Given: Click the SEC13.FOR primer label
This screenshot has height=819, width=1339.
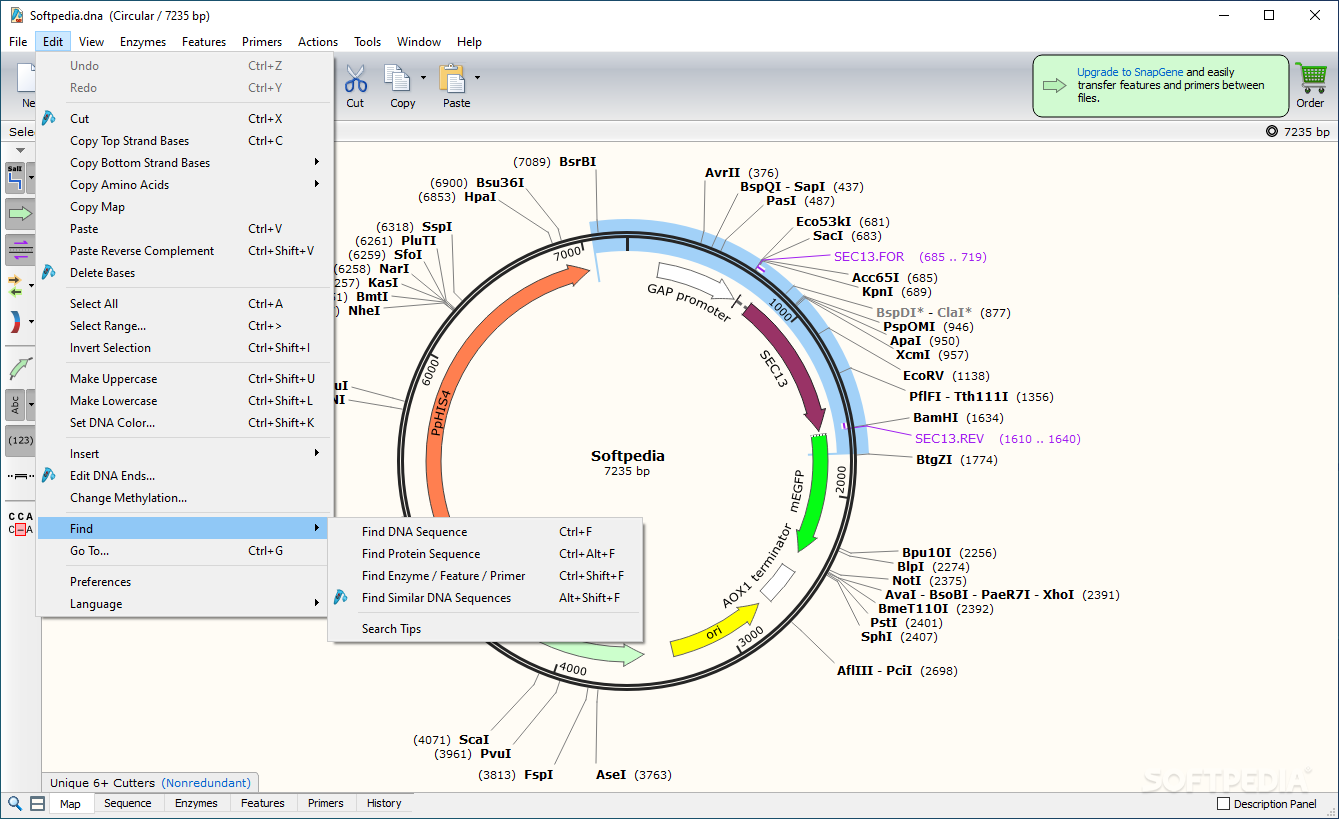Looking at the screenshot, I should (x=869, y=257).
